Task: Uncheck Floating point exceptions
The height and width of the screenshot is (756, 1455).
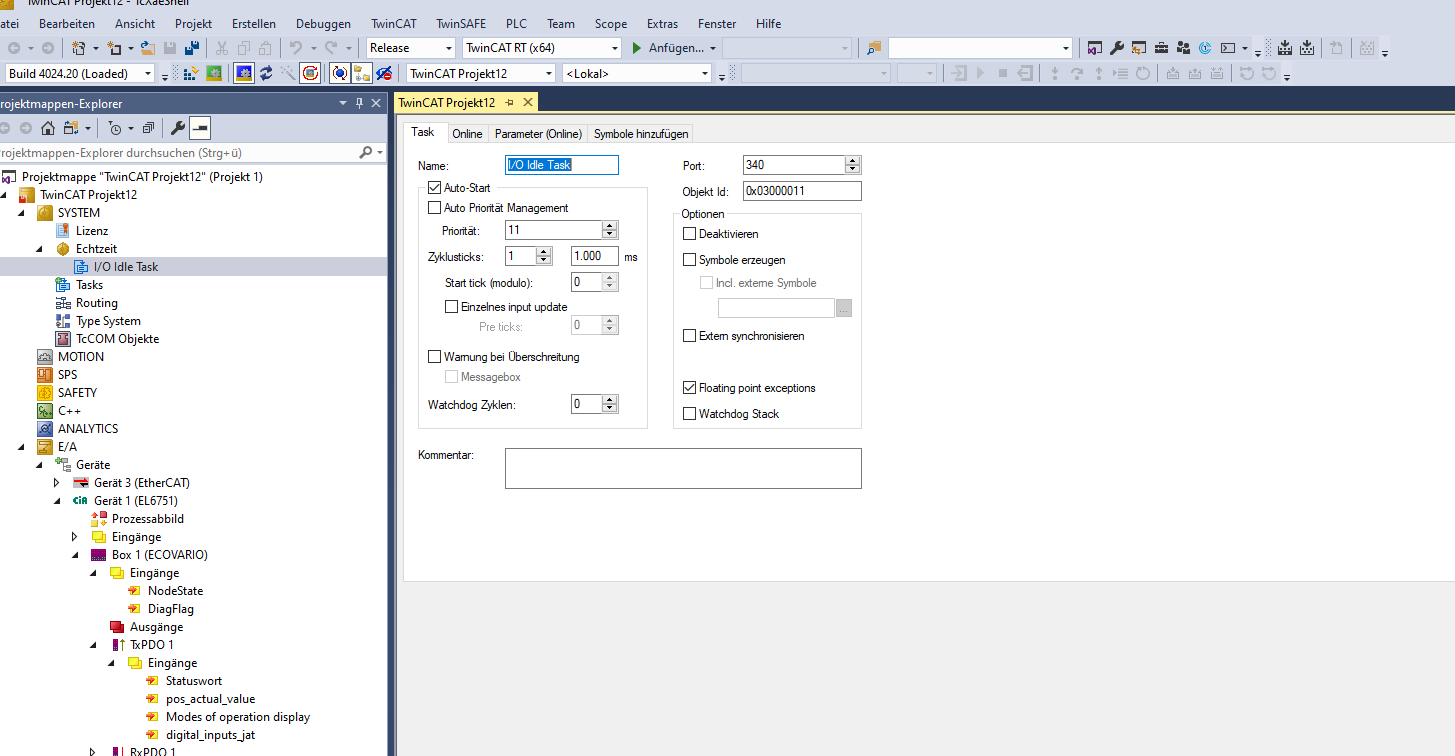Action: click(689, 388)
